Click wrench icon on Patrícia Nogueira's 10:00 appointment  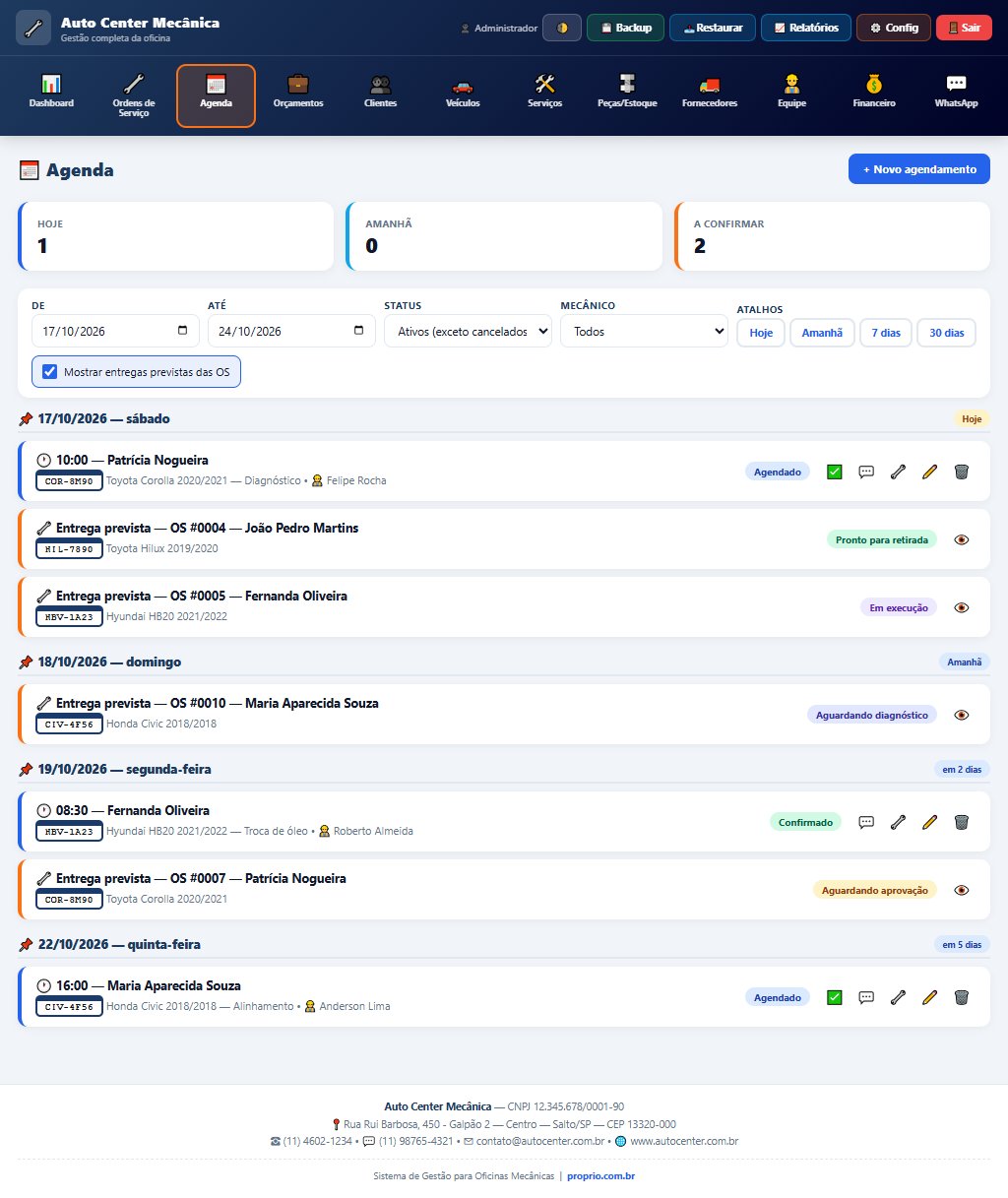tap(898, 472)
